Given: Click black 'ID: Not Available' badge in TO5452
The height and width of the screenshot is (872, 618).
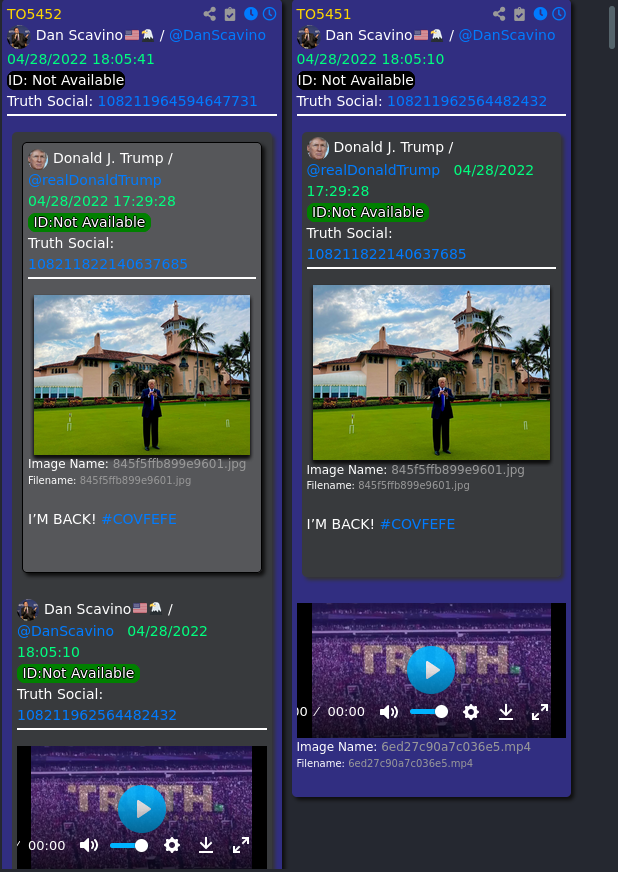Looking at the screenshot, I should pyautogui.click(x=66, y=80).
